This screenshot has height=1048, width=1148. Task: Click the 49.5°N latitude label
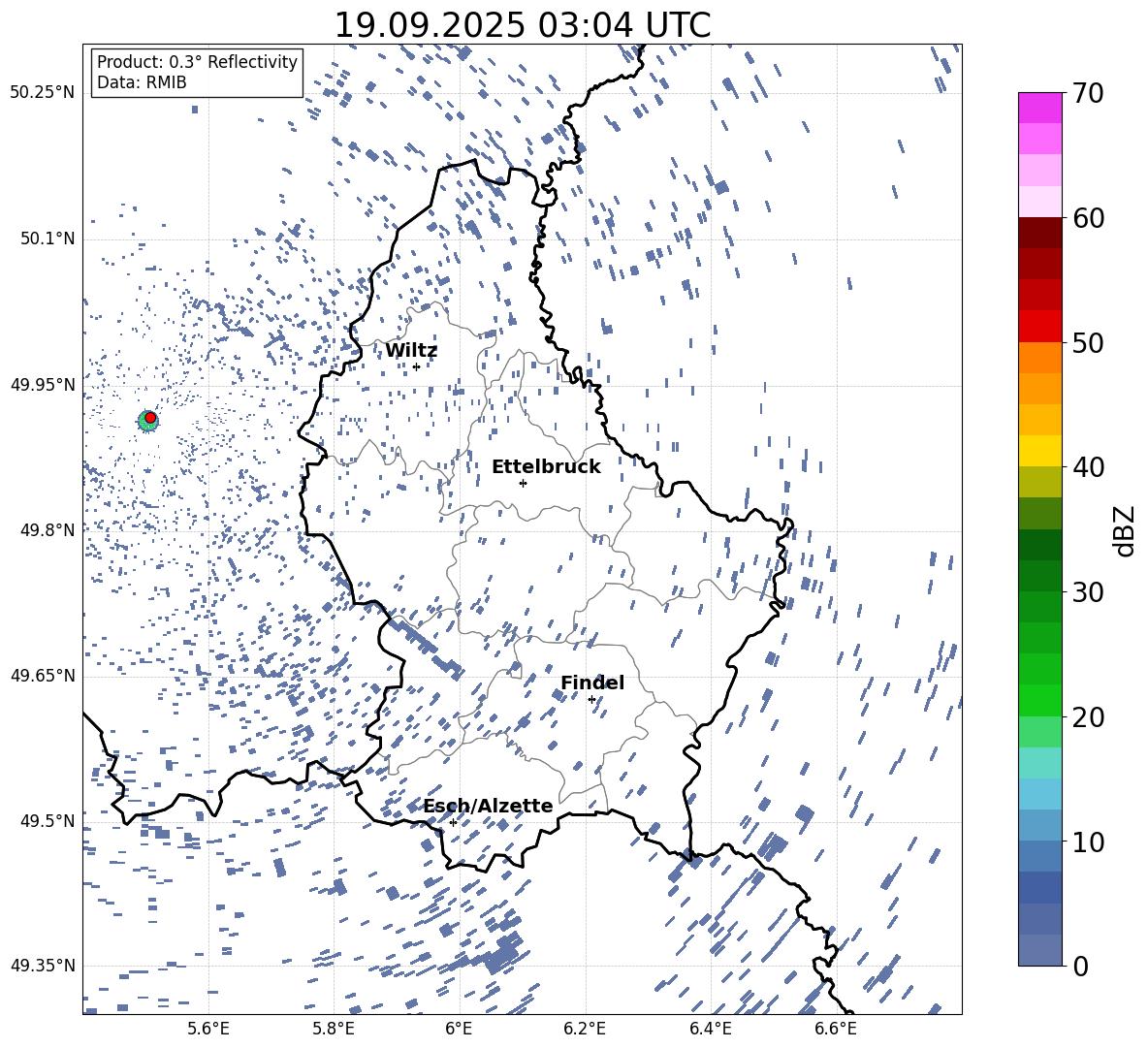pos(47,821)
